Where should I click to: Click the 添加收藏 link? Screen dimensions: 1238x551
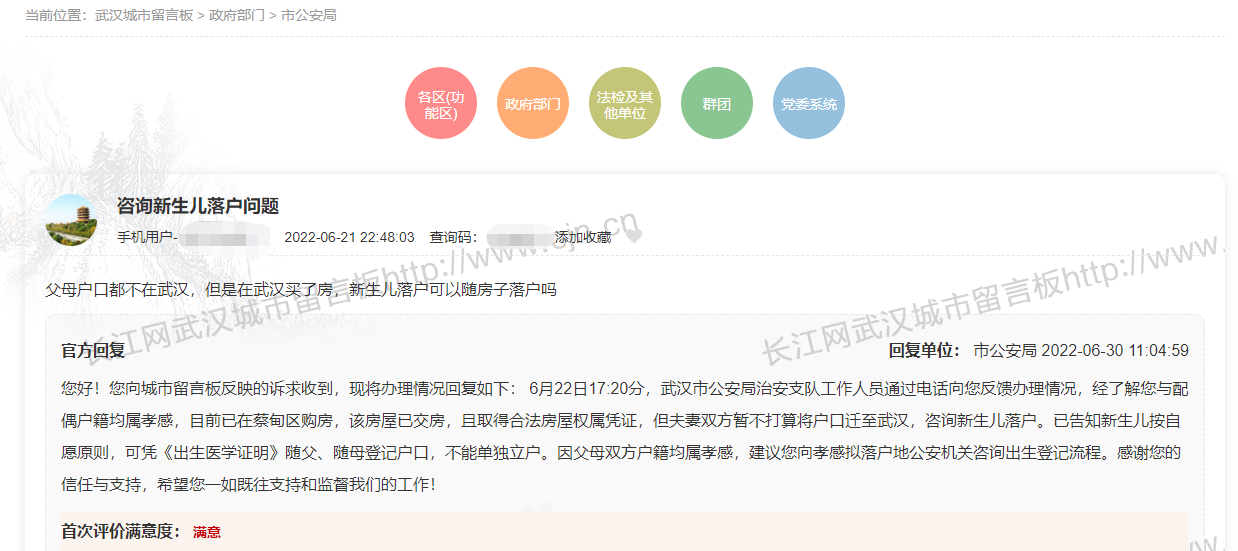coord(583,237)
